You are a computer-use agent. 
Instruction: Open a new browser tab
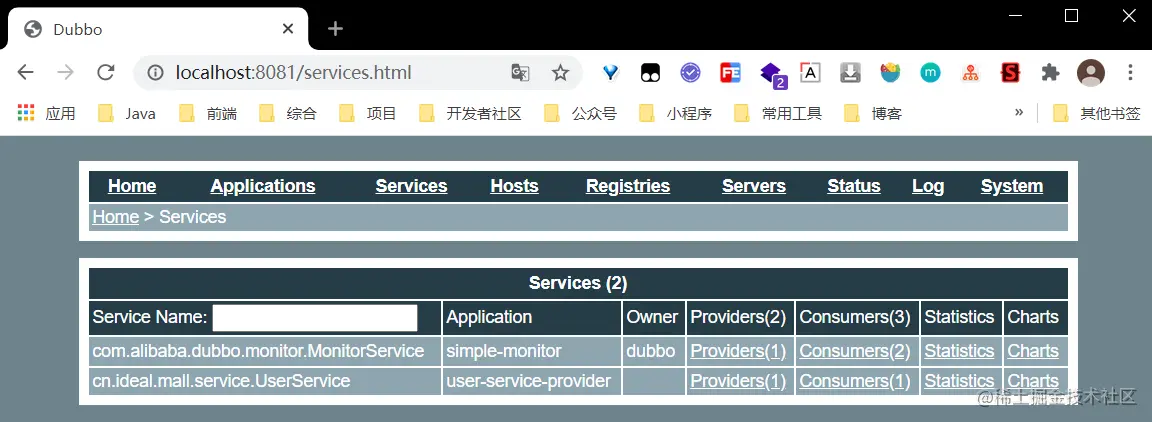[x=335, y=29]
